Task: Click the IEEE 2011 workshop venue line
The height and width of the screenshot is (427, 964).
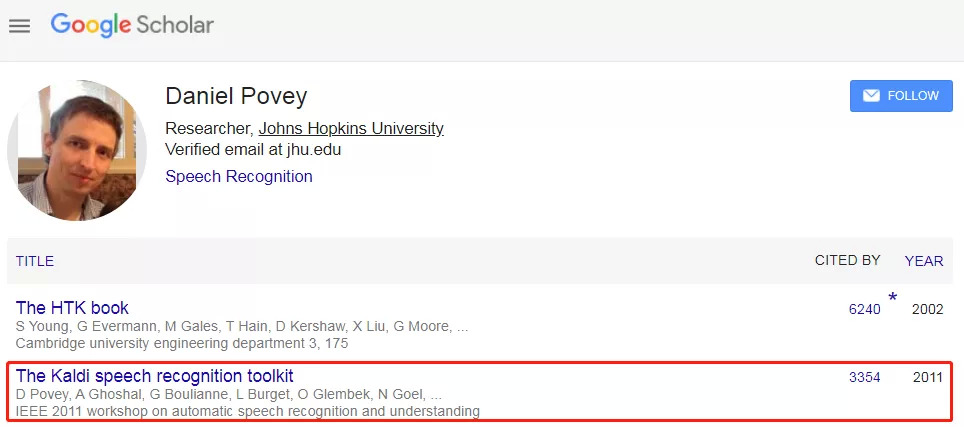Action: pyautogui.click(x=248, y=411)
